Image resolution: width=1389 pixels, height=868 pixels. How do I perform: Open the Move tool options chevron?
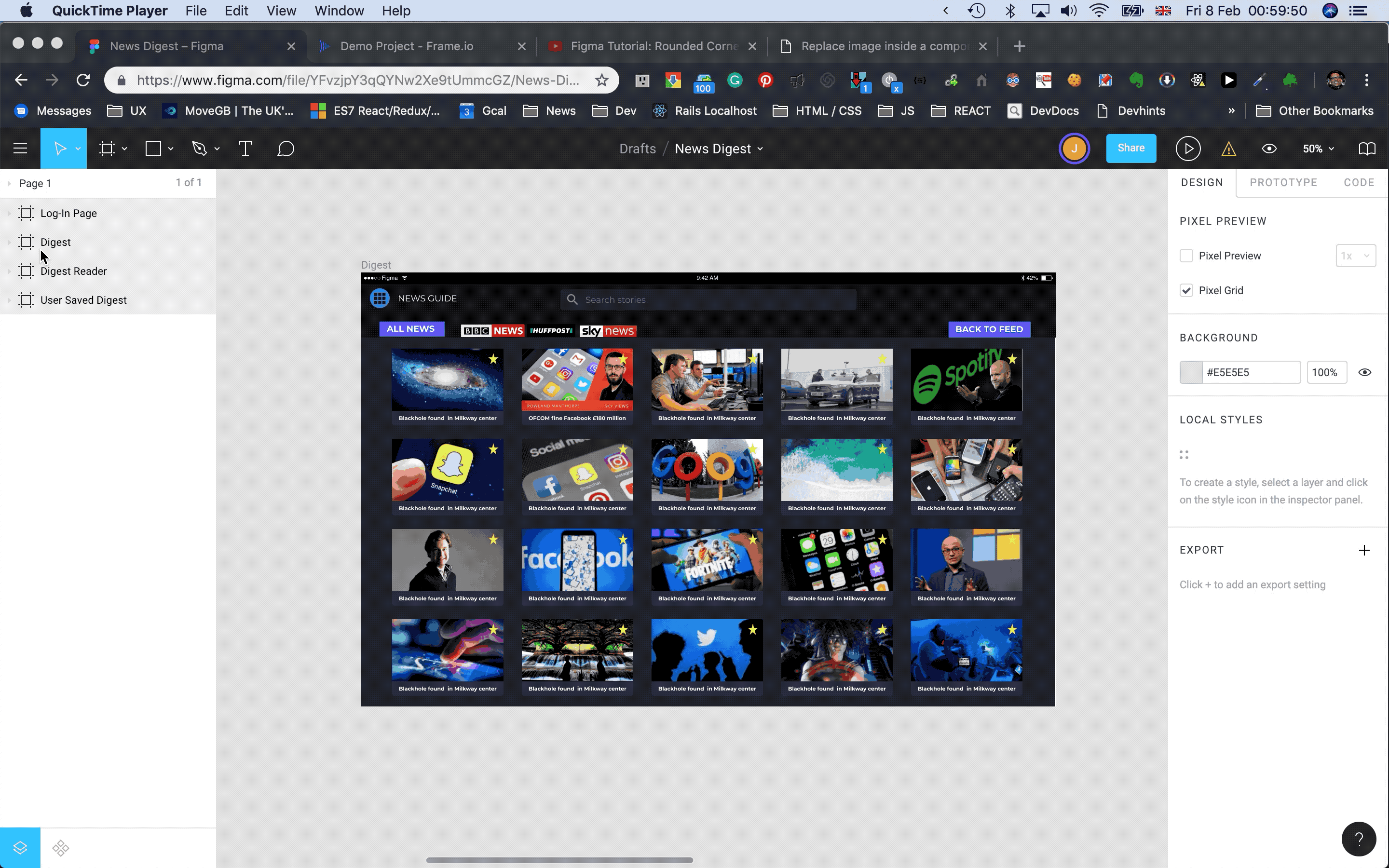(78, 149)
